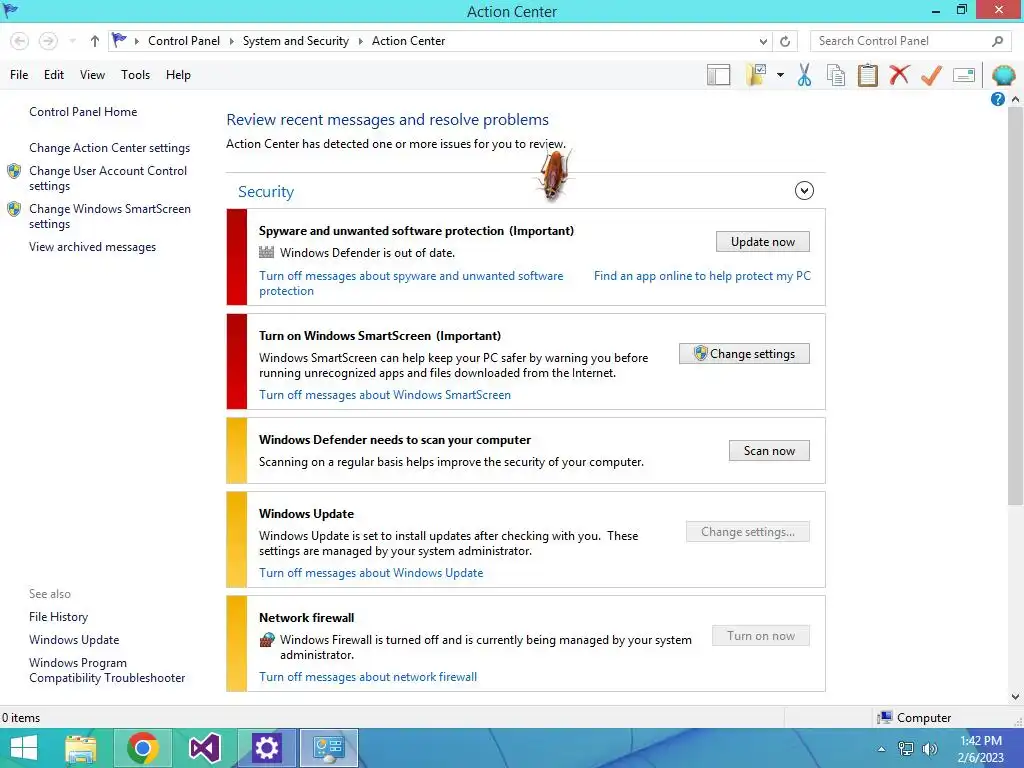Screen dimensions: 1024x768
Task: Open Turn off messages about Windows SmartScreen link
Action: (x=385, y=394)
